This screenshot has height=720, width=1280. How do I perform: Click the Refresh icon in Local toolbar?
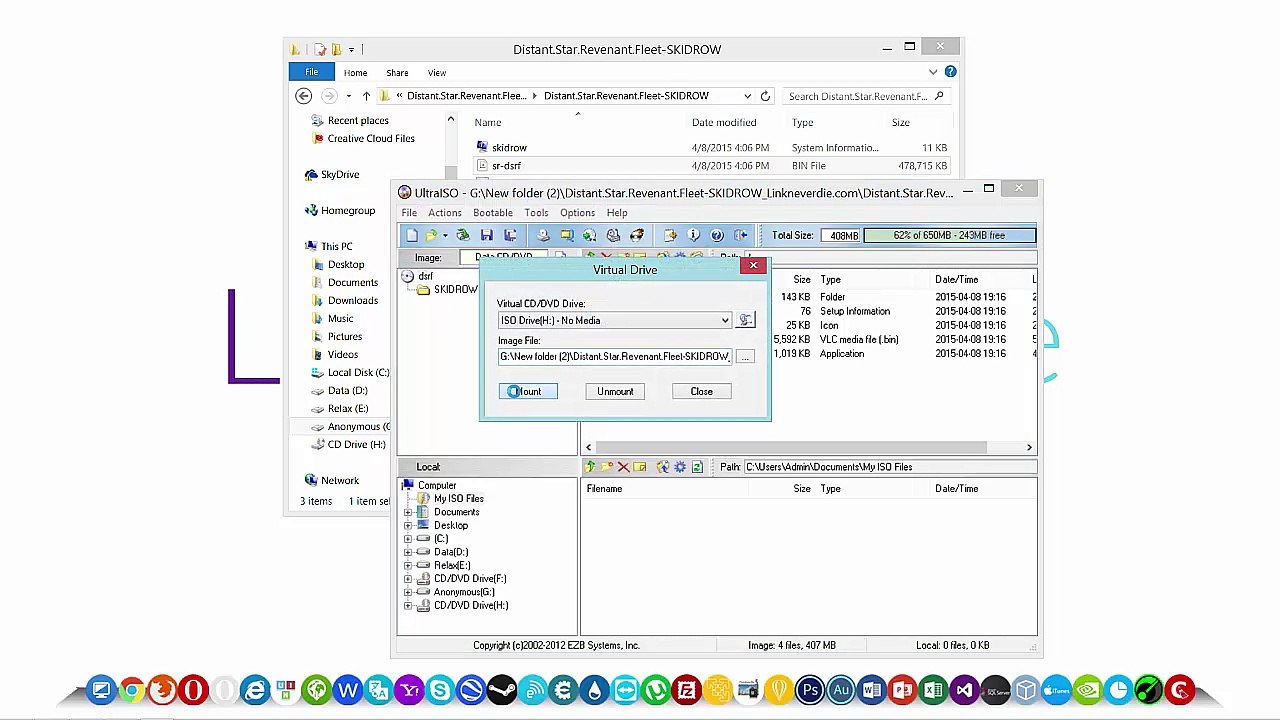pos(697,467)
